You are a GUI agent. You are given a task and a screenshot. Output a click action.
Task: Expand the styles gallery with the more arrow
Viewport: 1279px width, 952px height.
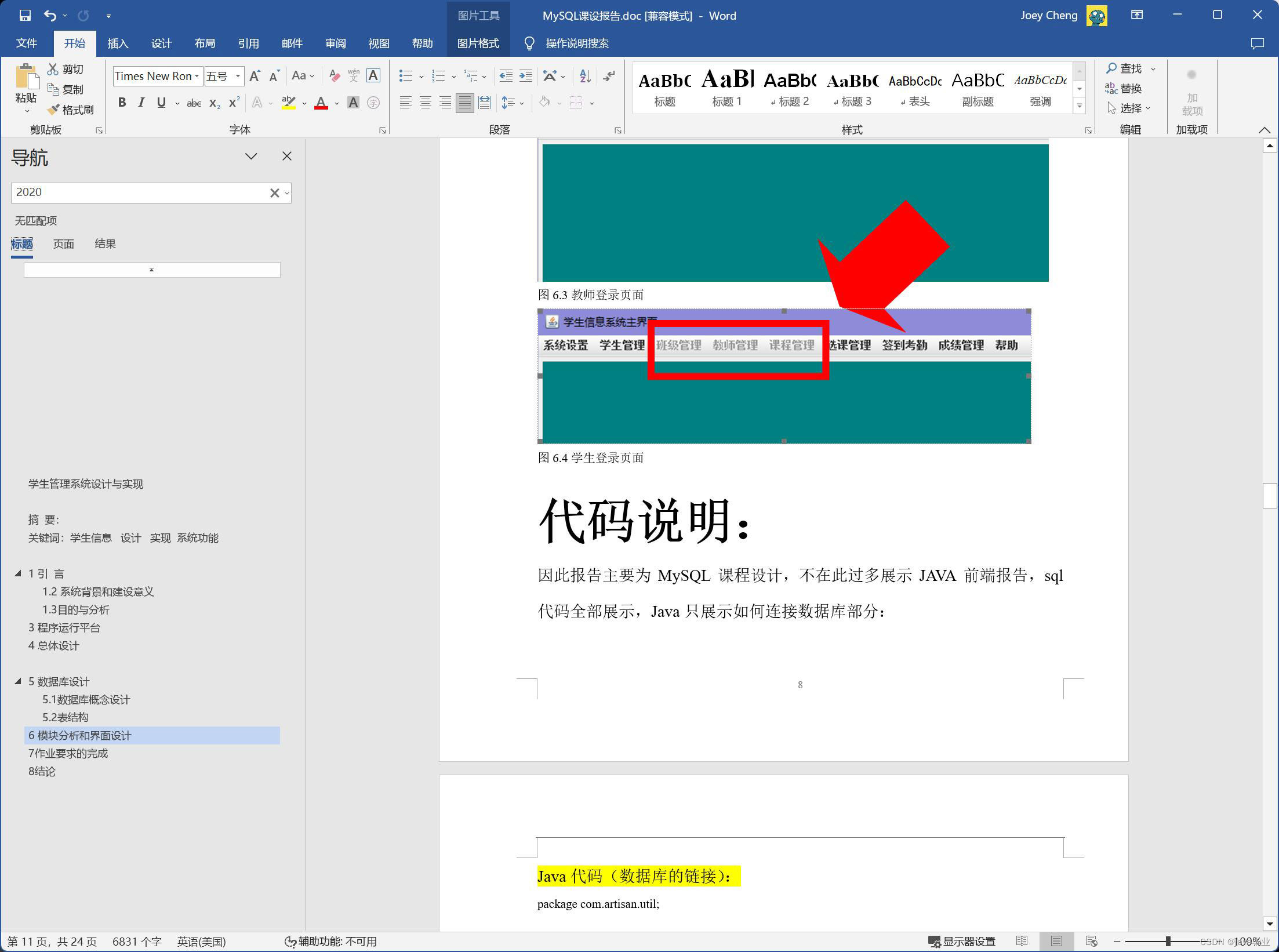(1080, 106)
